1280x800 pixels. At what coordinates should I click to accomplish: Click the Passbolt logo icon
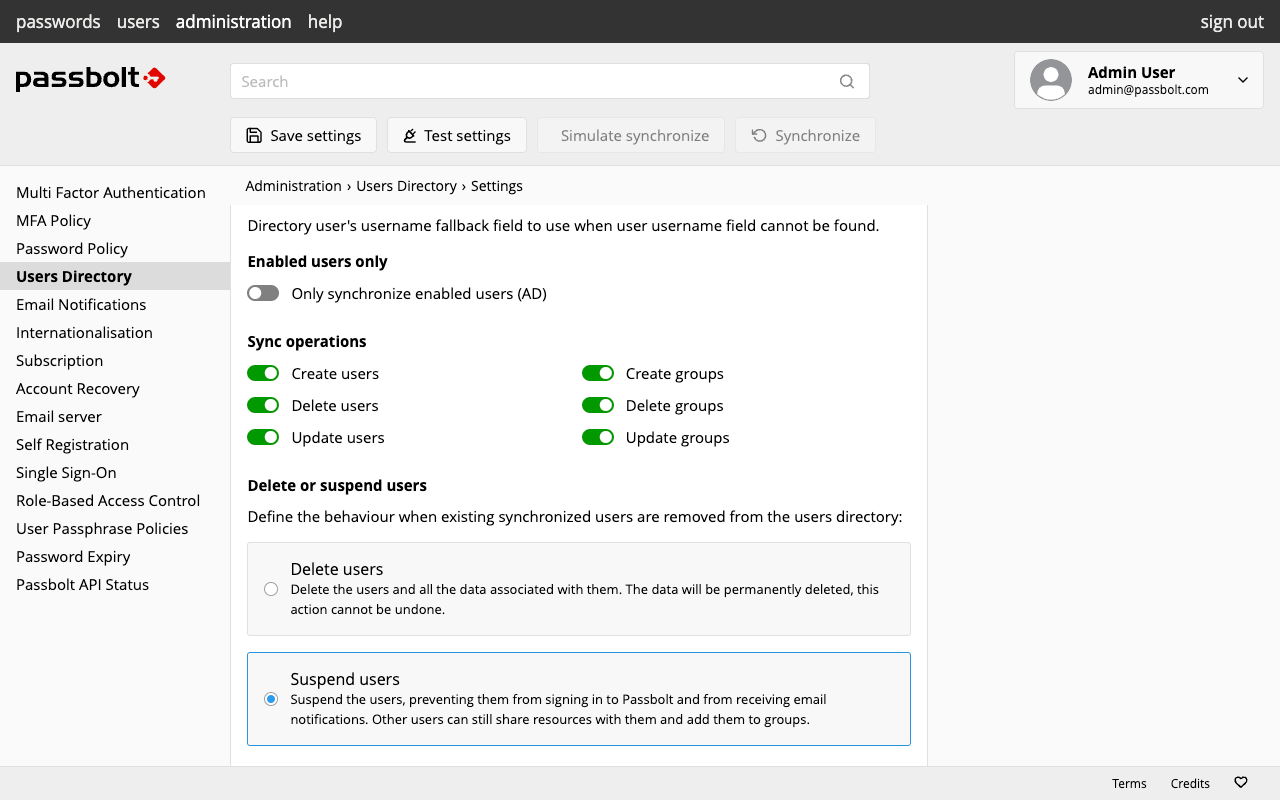[154, 78]
